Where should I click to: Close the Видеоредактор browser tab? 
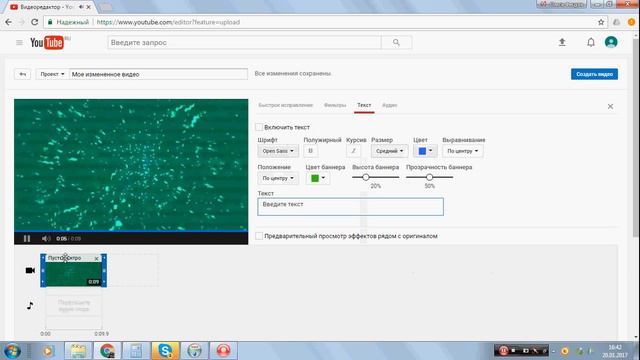click(x=89, y=7)
